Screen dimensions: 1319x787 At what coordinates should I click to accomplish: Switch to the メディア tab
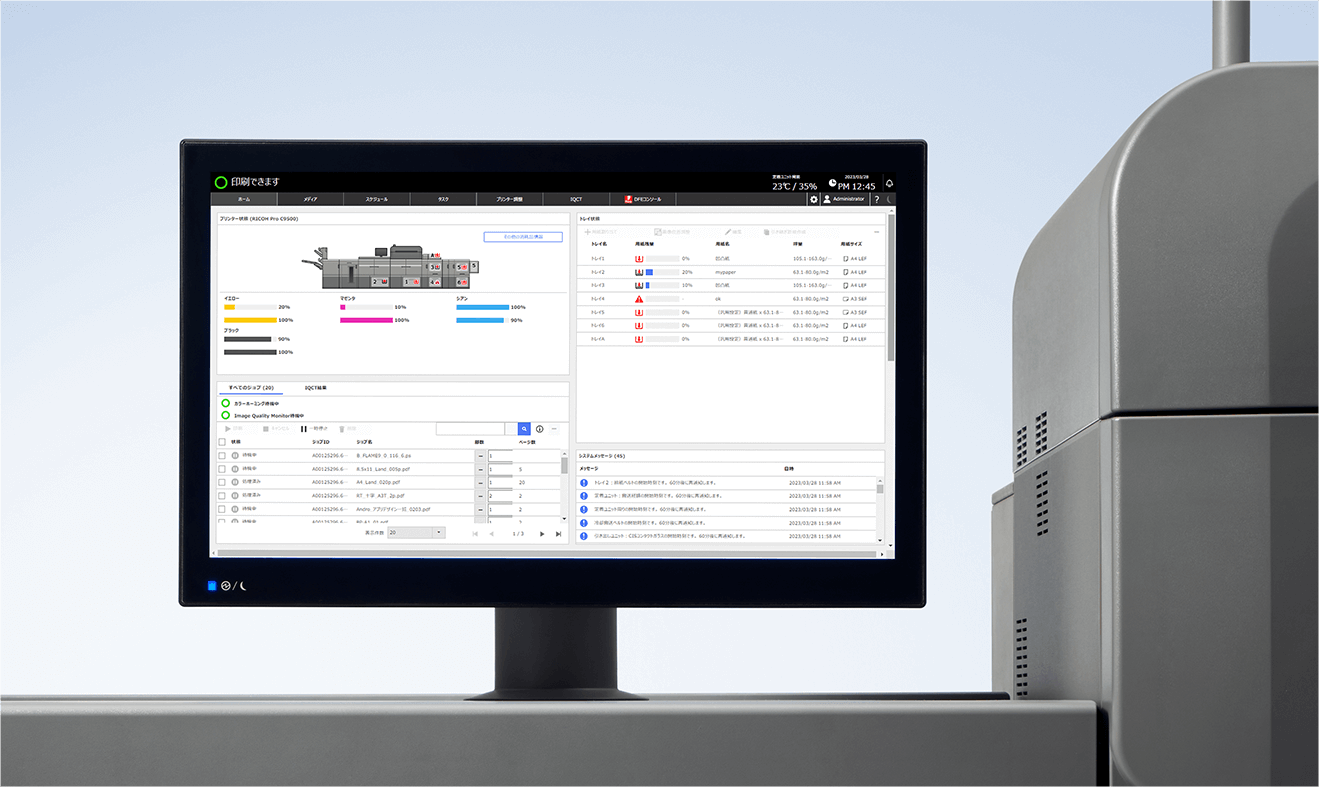pos(311,199)
